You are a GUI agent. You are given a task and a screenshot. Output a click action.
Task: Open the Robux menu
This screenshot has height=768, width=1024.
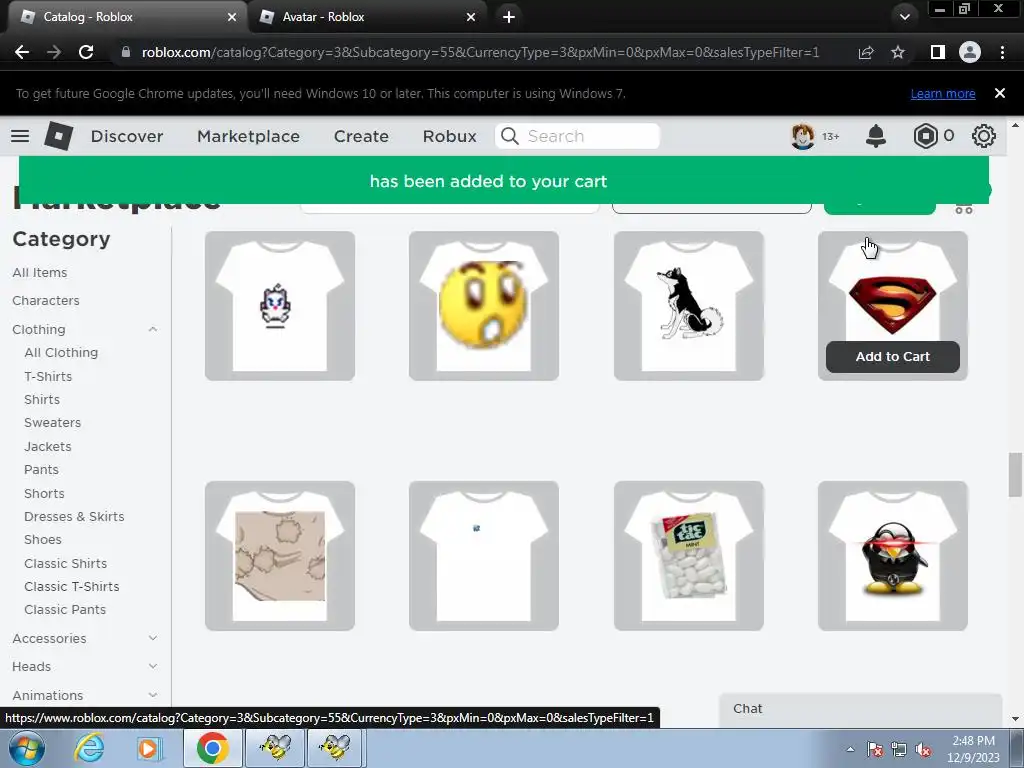[x=449, y=136]
